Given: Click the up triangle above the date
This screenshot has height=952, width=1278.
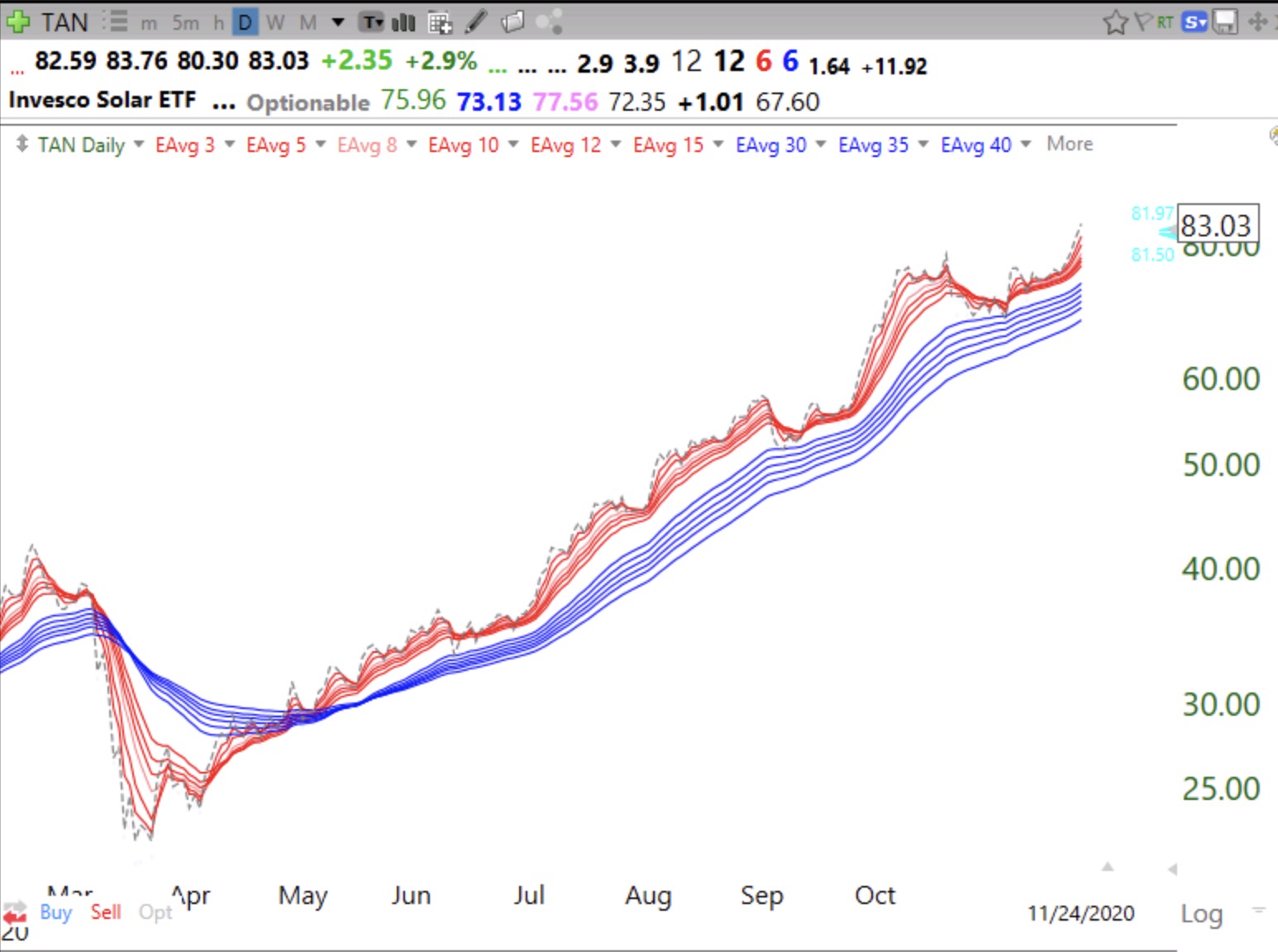Looking at the screenshot, I should coord(1108,866).
